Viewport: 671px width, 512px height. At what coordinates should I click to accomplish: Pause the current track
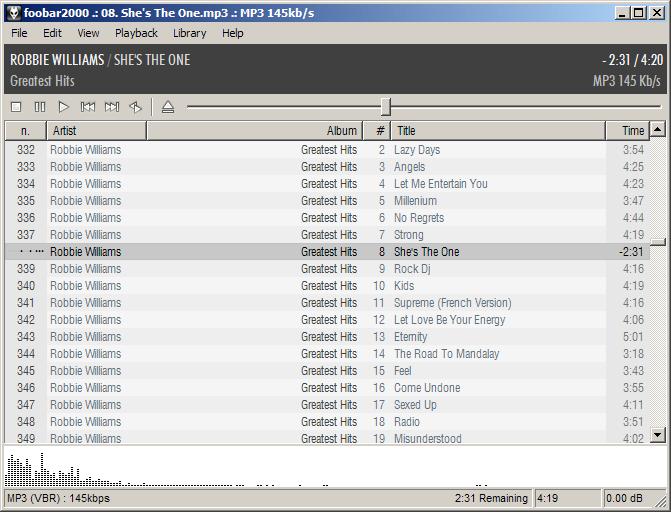(x=40, y=107)
